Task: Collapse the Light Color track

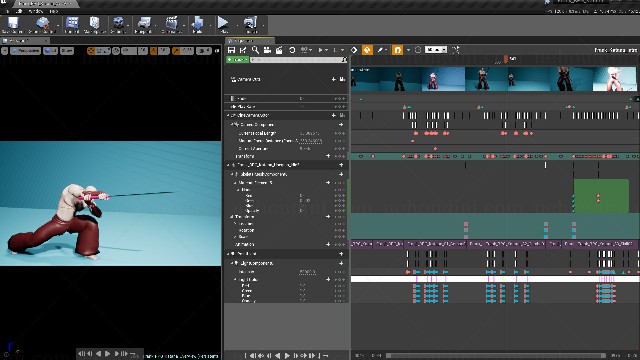Action: (x=236, y=280)
